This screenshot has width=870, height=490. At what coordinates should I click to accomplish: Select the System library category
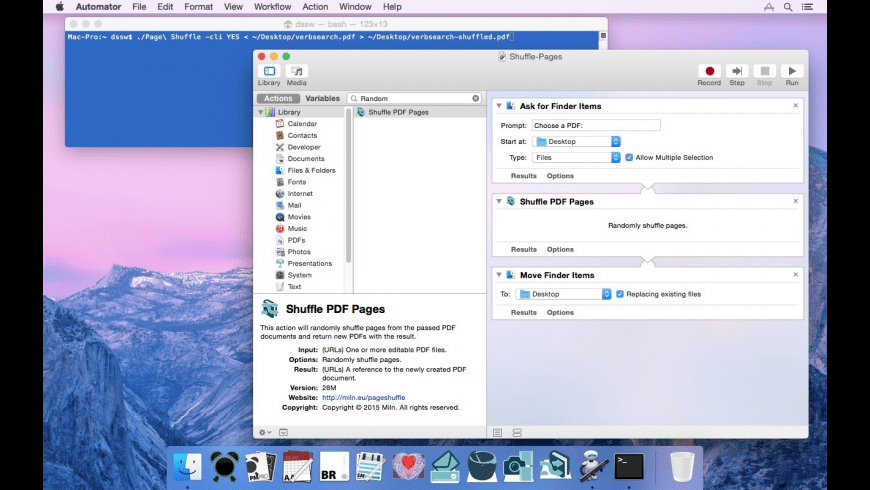(300, 275)
